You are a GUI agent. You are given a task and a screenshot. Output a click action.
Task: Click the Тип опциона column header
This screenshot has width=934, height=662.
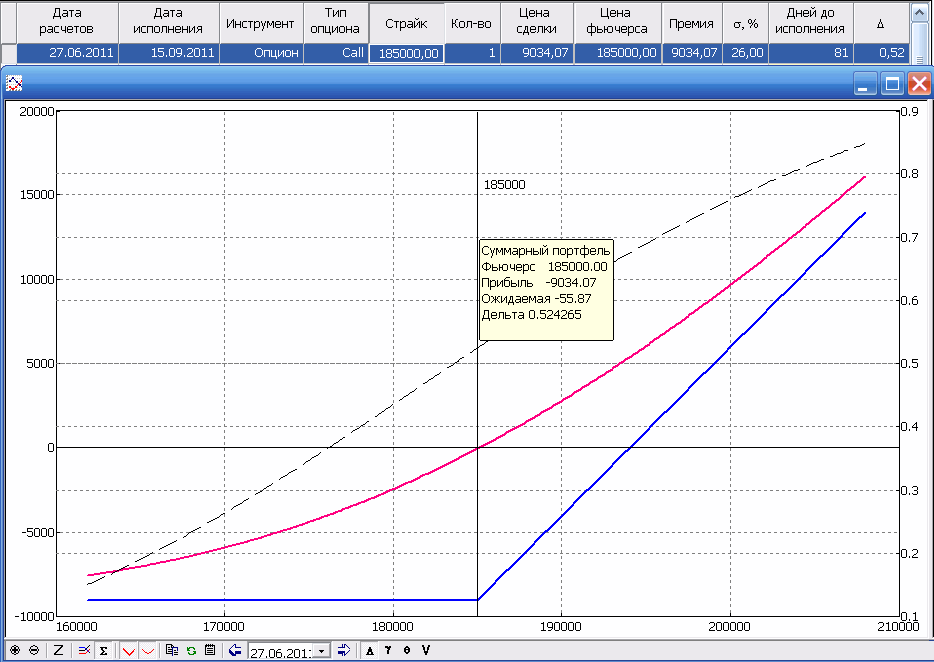tap(335, 22)
